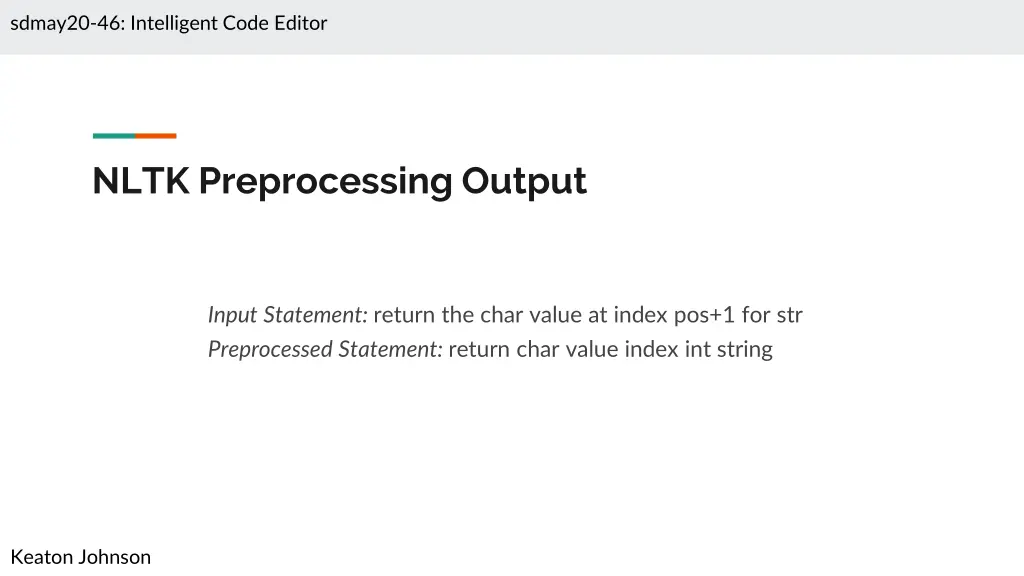Click the orange accent line above the title
This screenshot has width=1024, height=576.
coord(156,136)
